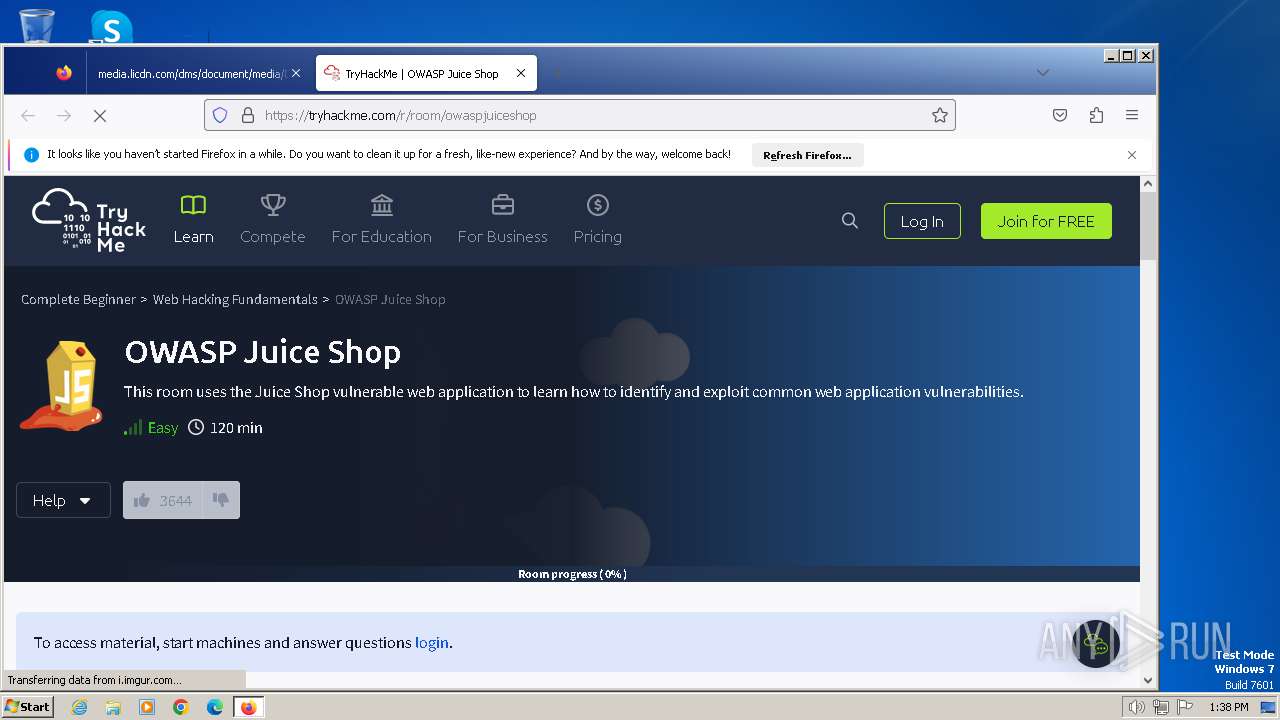Click the Room progress bar
The image size is (1280, 720).
(x=572, y=574)
